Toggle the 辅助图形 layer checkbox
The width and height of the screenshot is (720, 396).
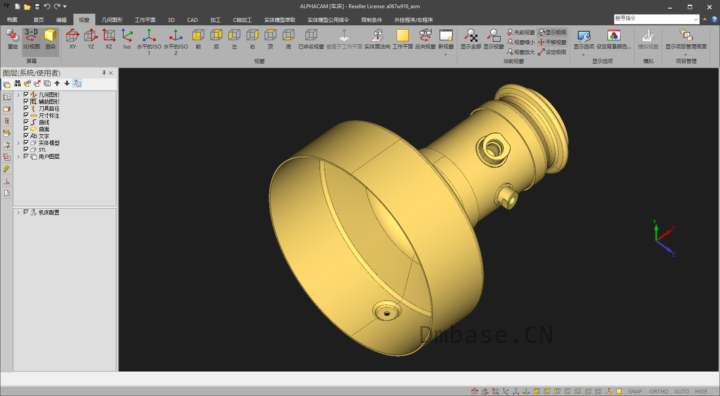click(x=26, y=102)
